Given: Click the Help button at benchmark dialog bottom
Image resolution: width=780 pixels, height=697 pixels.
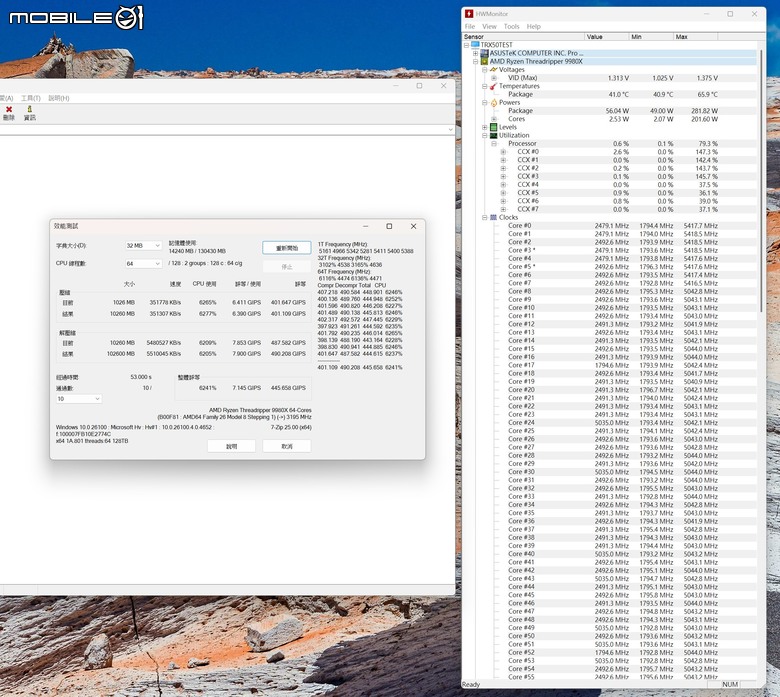Looking at the screenshot, I should click(x=231, y=446).
